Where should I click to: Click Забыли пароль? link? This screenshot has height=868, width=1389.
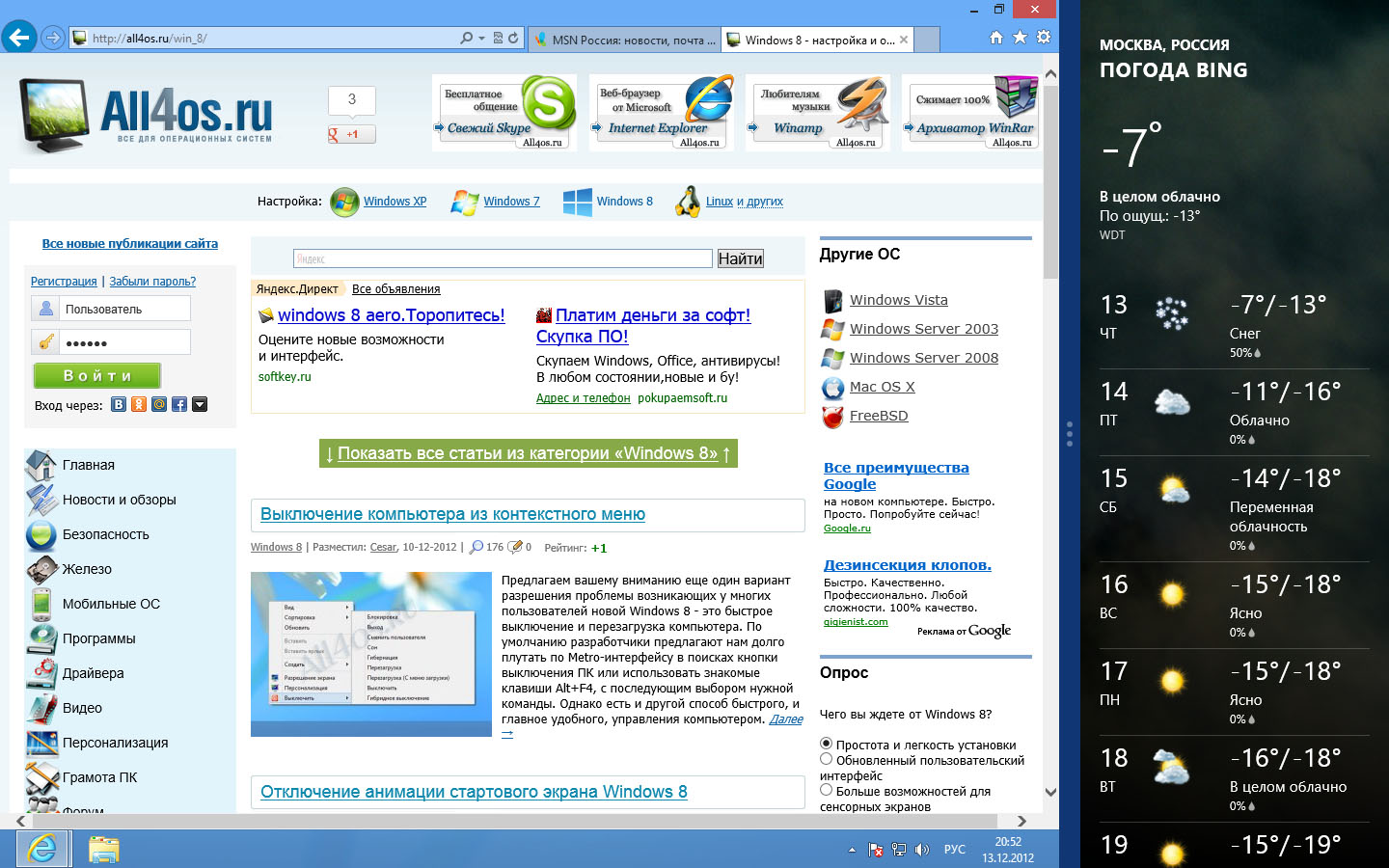point(152,282)
